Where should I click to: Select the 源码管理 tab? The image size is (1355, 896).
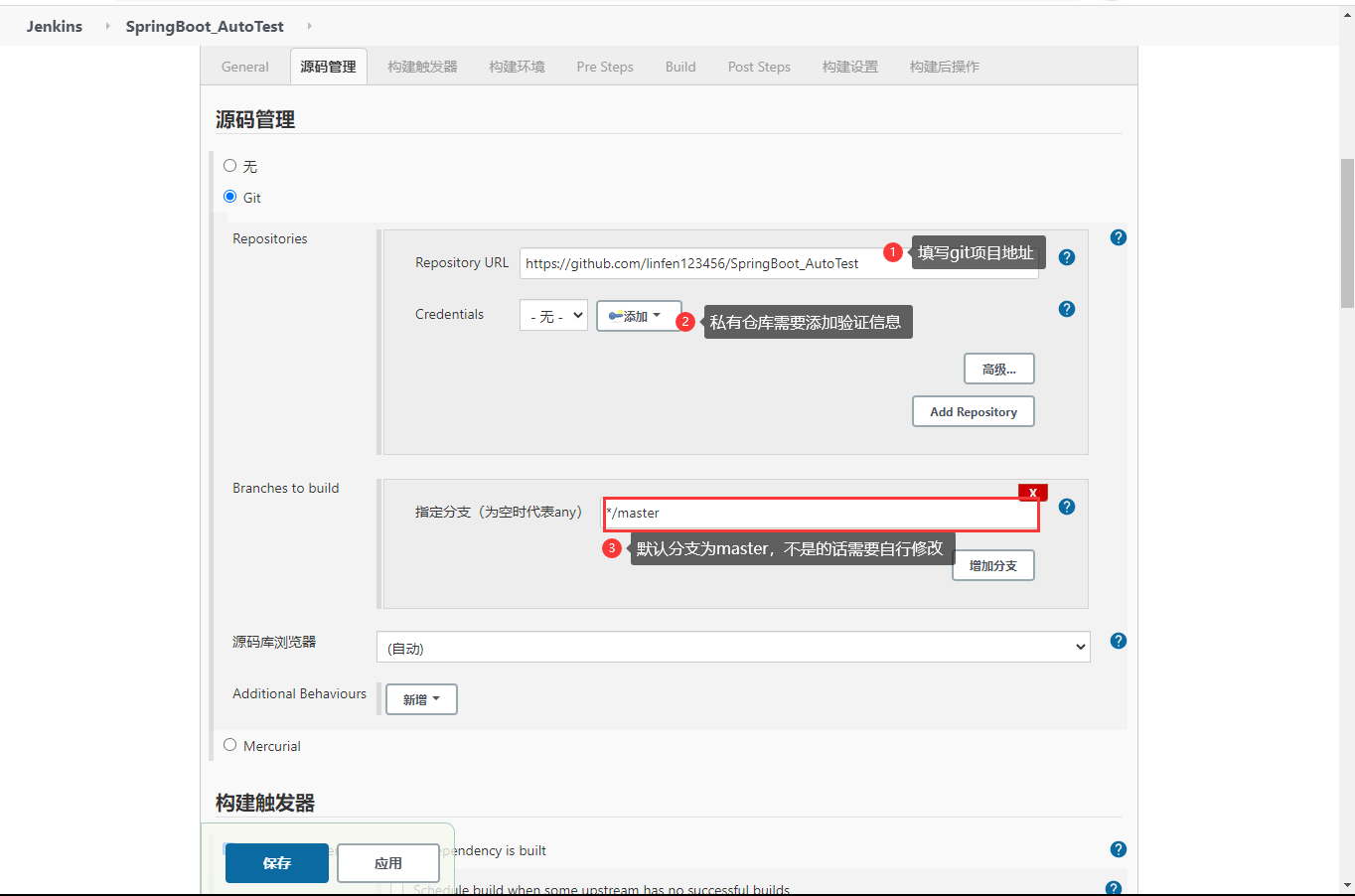pyautogui.click(x=329, y=67)
